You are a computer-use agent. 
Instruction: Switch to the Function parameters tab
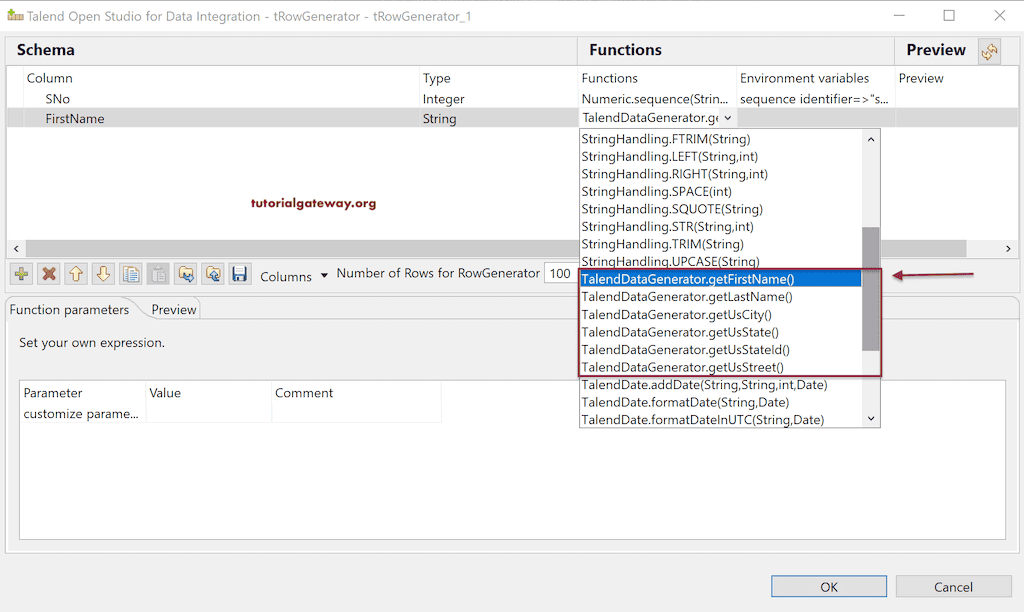coord(69,310)
